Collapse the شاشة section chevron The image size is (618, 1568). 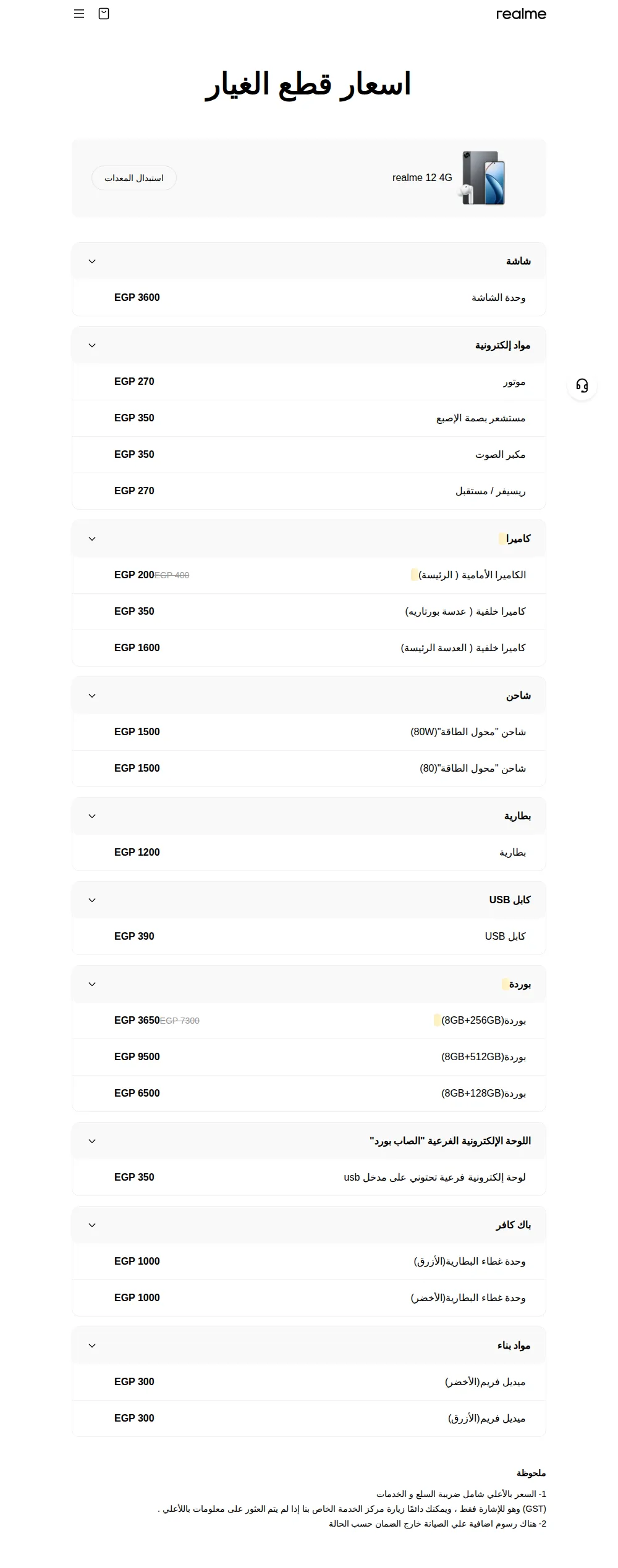pyautogui.click(x=92, y=261)
